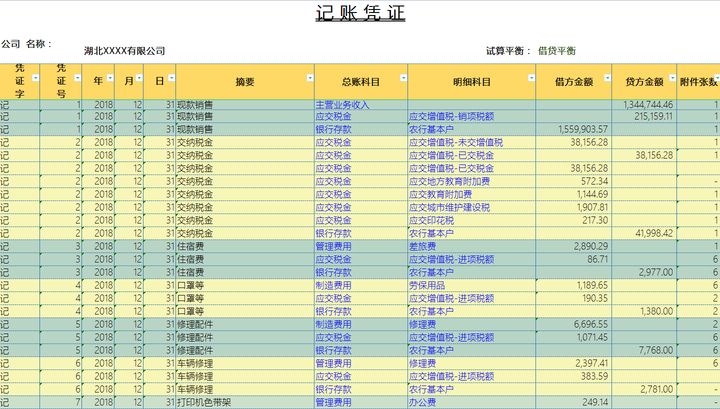Select the 打印机色带架 summary cell
The image size is (720, 409).
coord(245,403)
